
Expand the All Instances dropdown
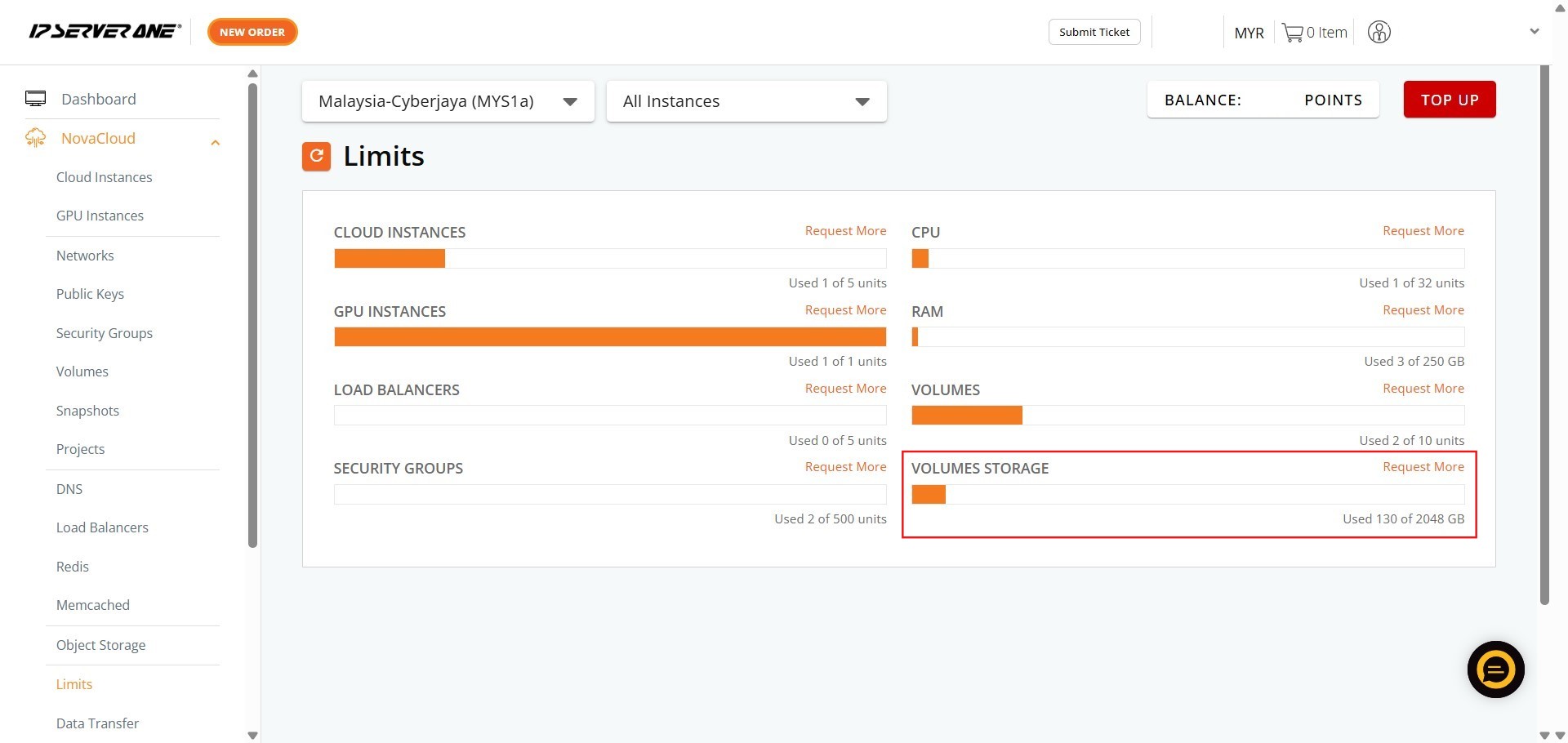(x=746, y=101)
